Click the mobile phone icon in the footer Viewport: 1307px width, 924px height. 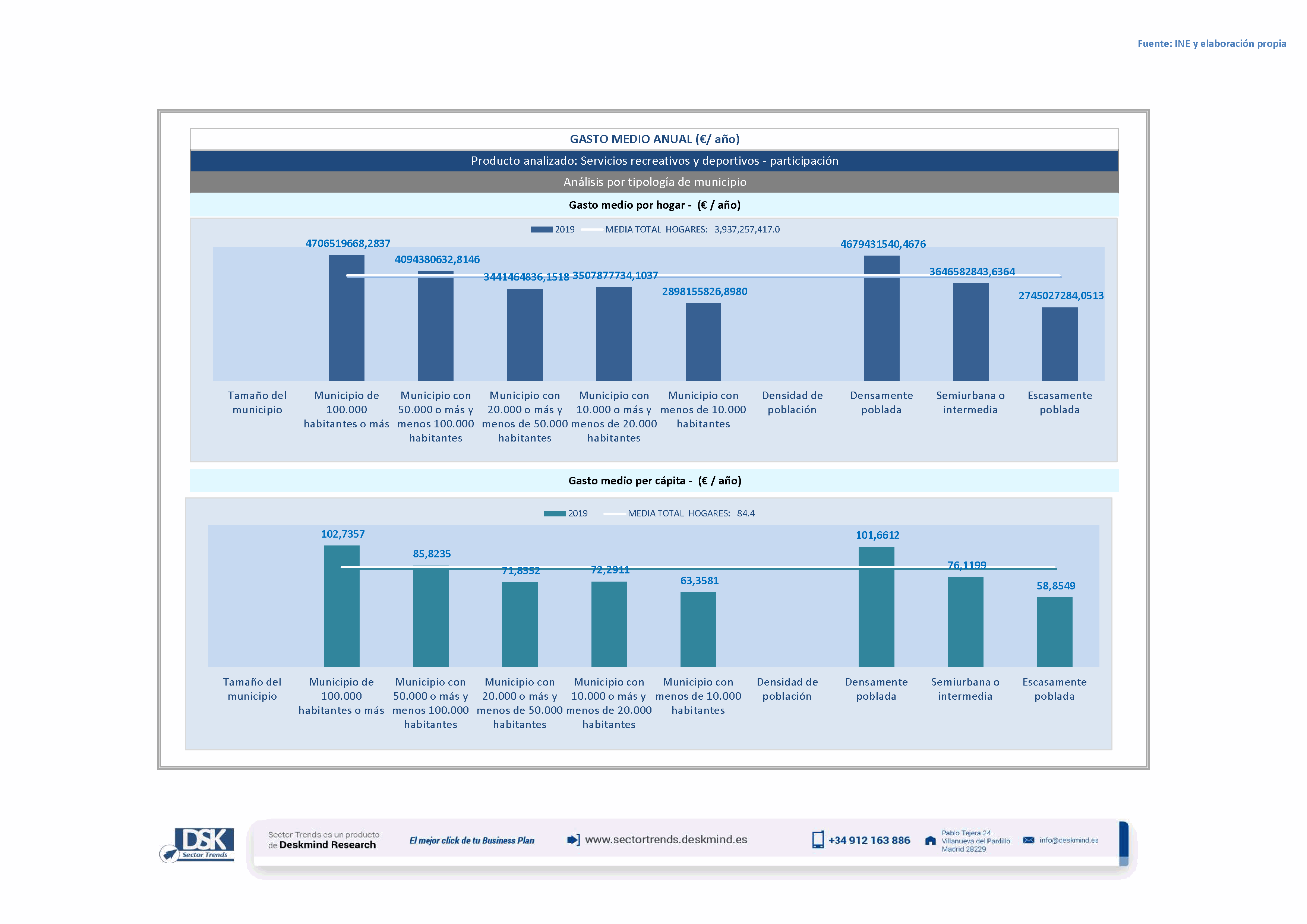pyautogui.click(x=817, y=840)
